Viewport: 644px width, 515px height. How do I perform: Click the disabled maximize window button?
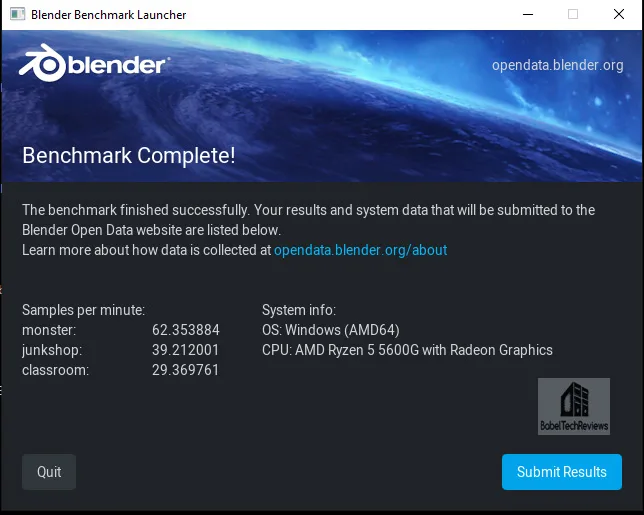573,14
